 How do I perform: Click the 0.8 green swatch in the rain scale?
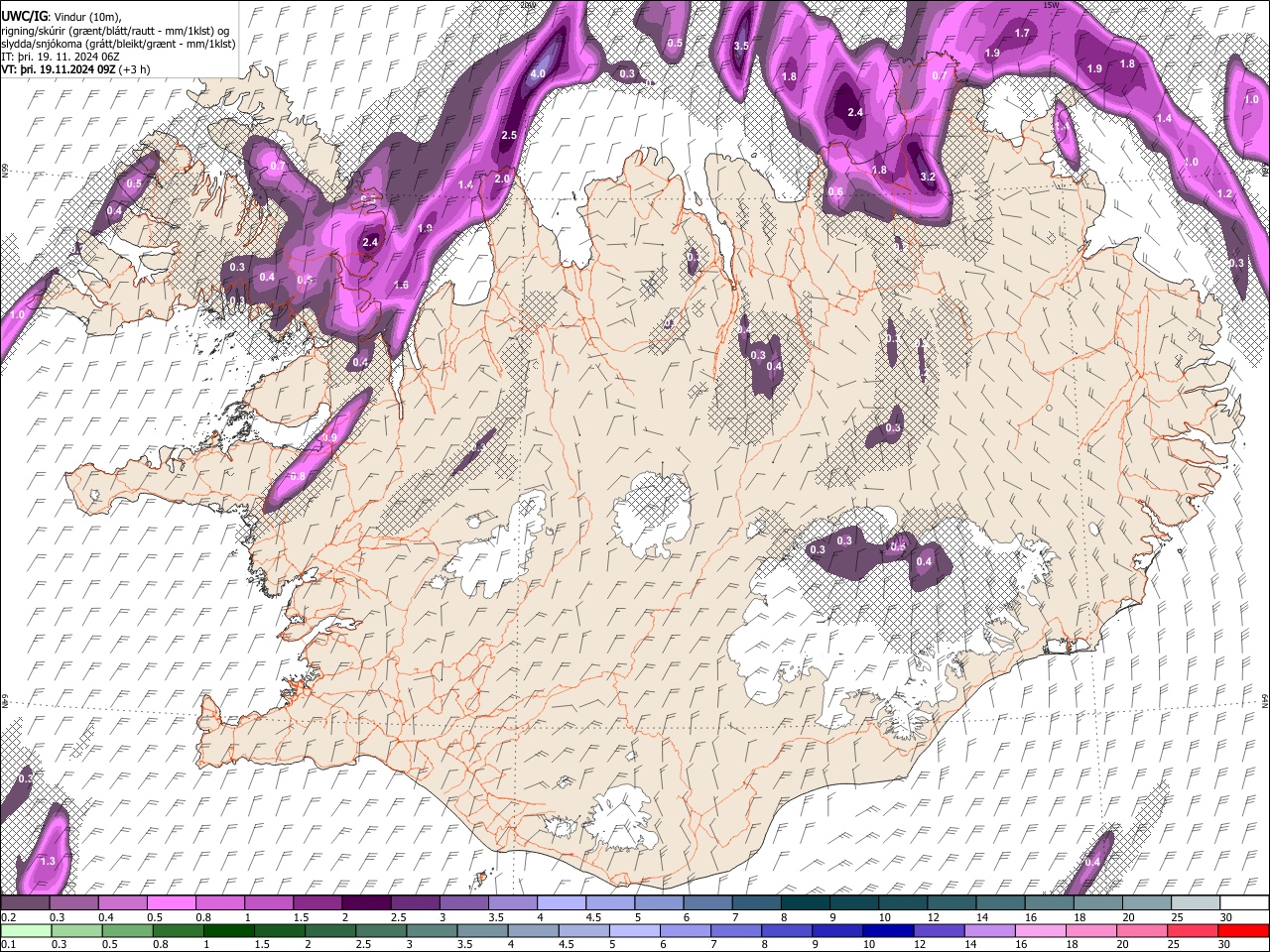[177, 930]
